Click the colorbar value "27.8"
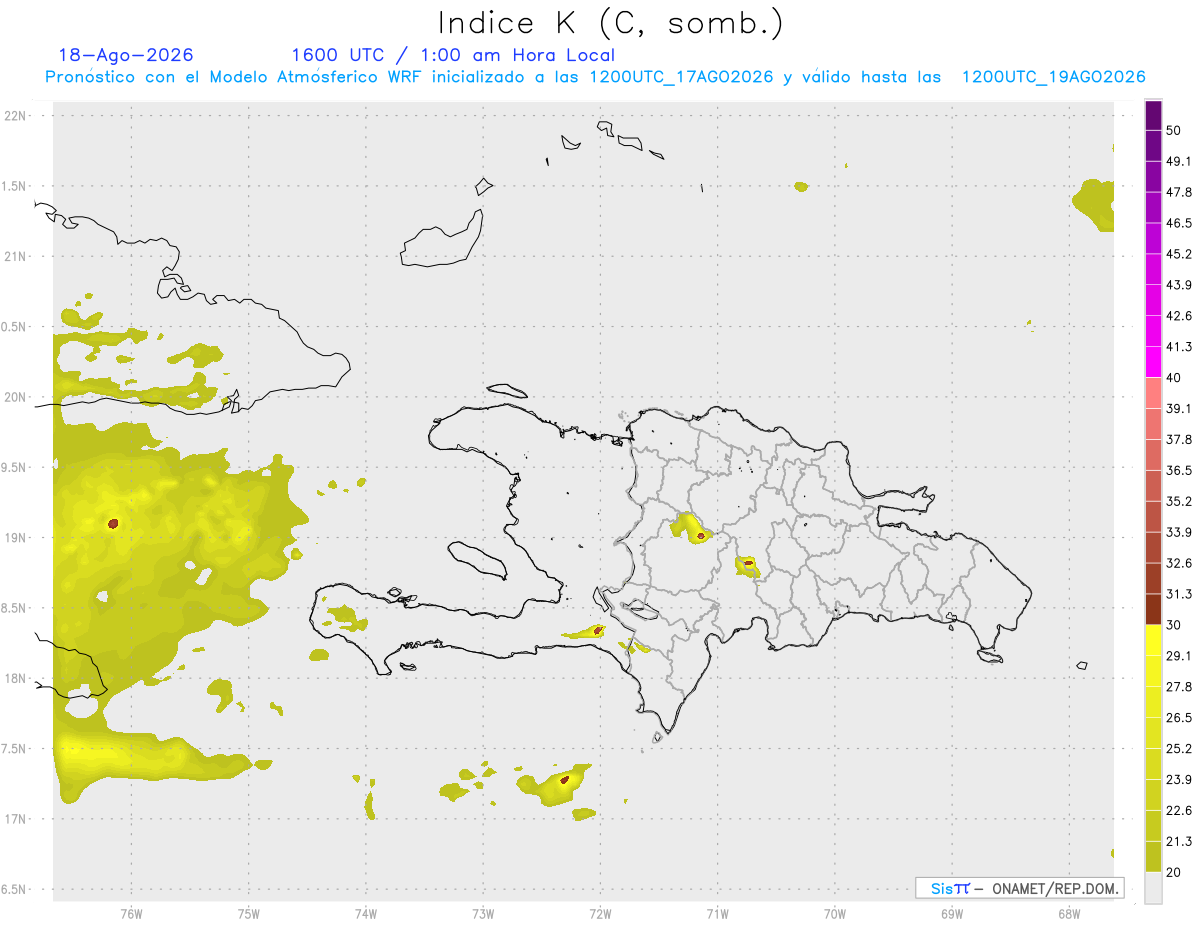 pyautogui.click(x=1179, y=687)
